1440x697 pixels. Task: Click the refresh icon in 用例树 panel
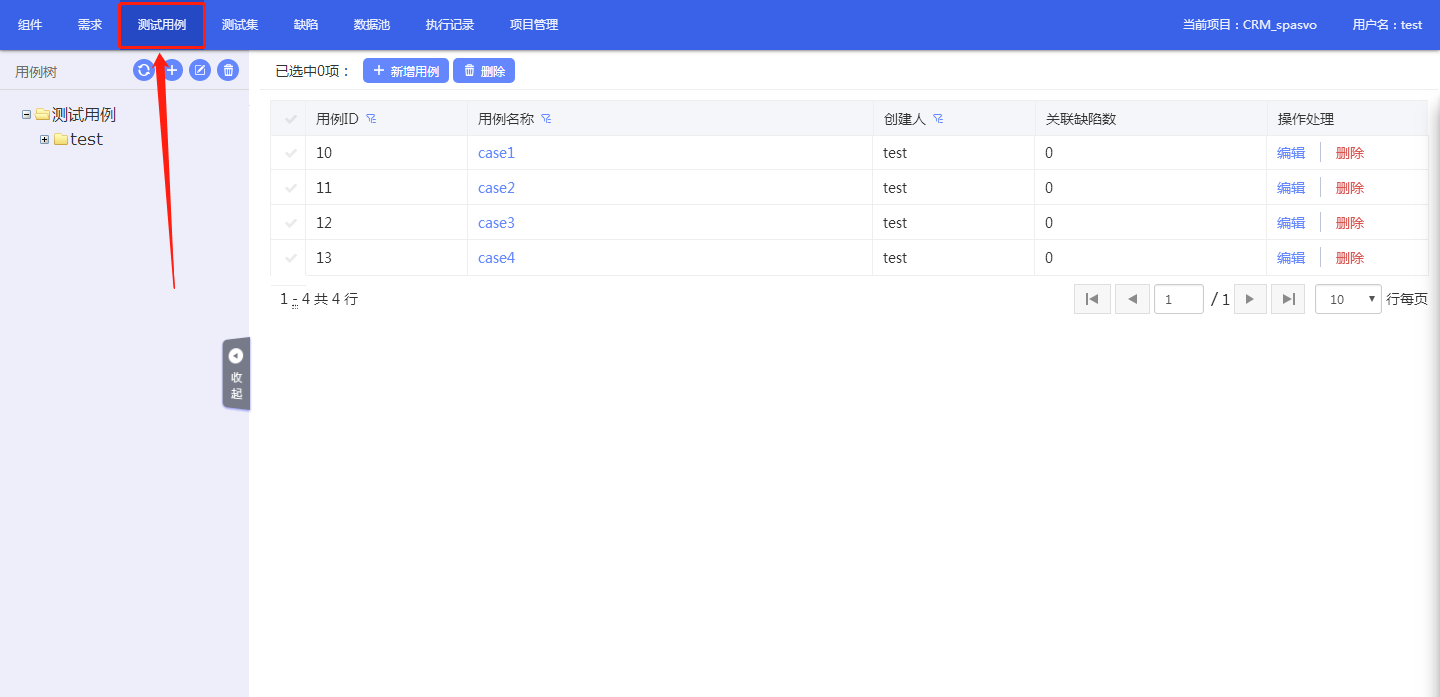[144, 70]
